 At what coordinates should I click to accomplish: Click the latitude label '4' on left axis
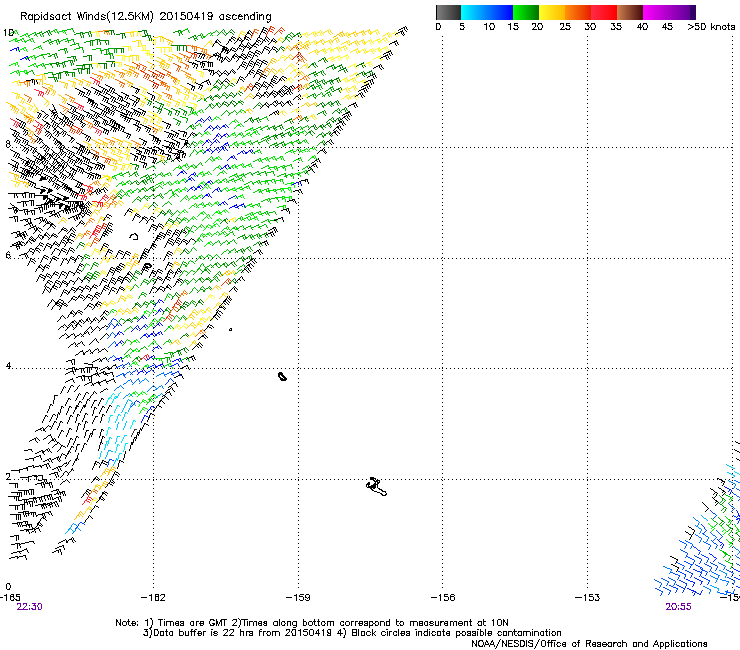[x=8, y=365]
